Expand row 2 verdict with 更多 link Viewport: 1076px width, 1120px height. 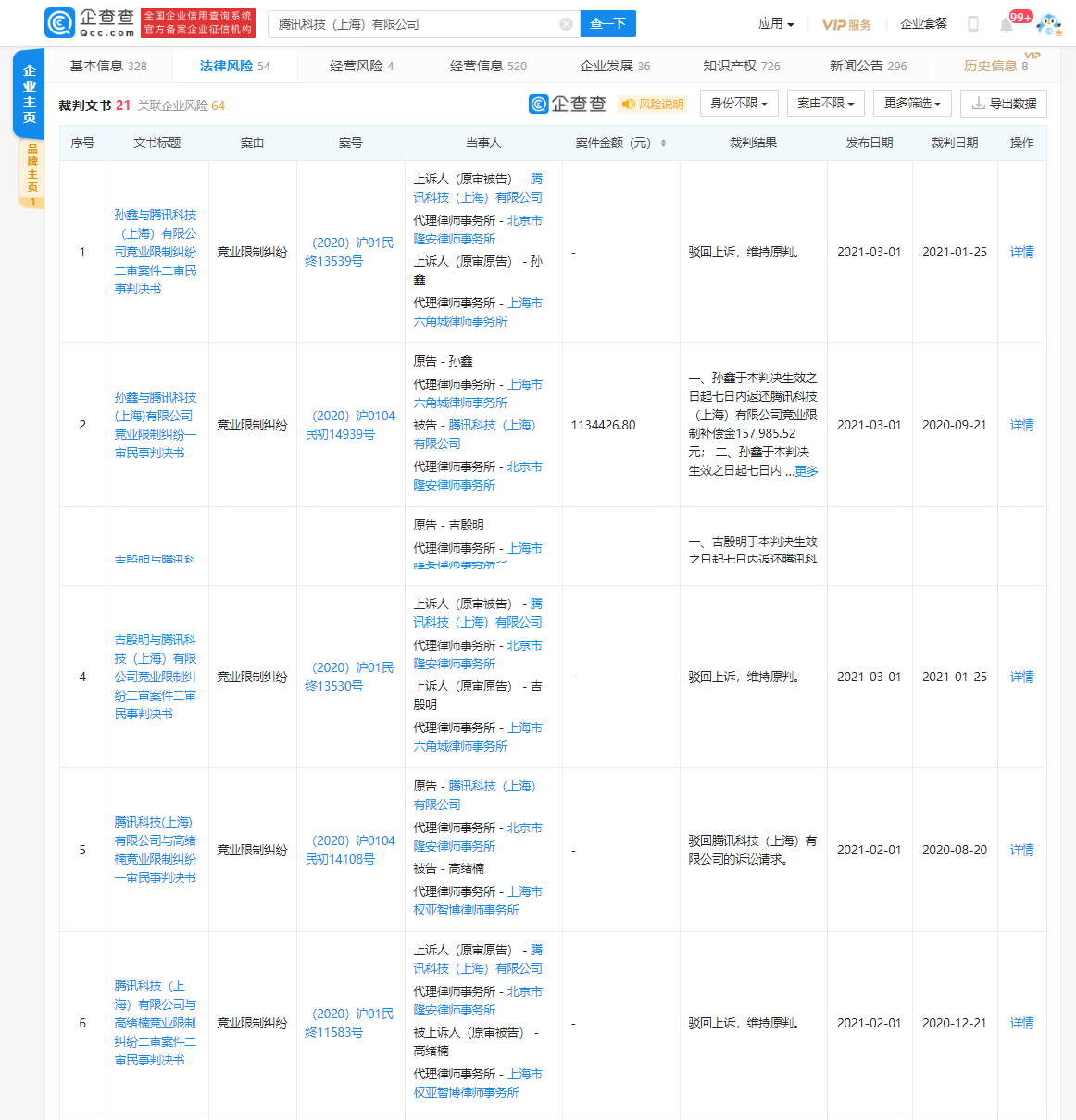807,471
